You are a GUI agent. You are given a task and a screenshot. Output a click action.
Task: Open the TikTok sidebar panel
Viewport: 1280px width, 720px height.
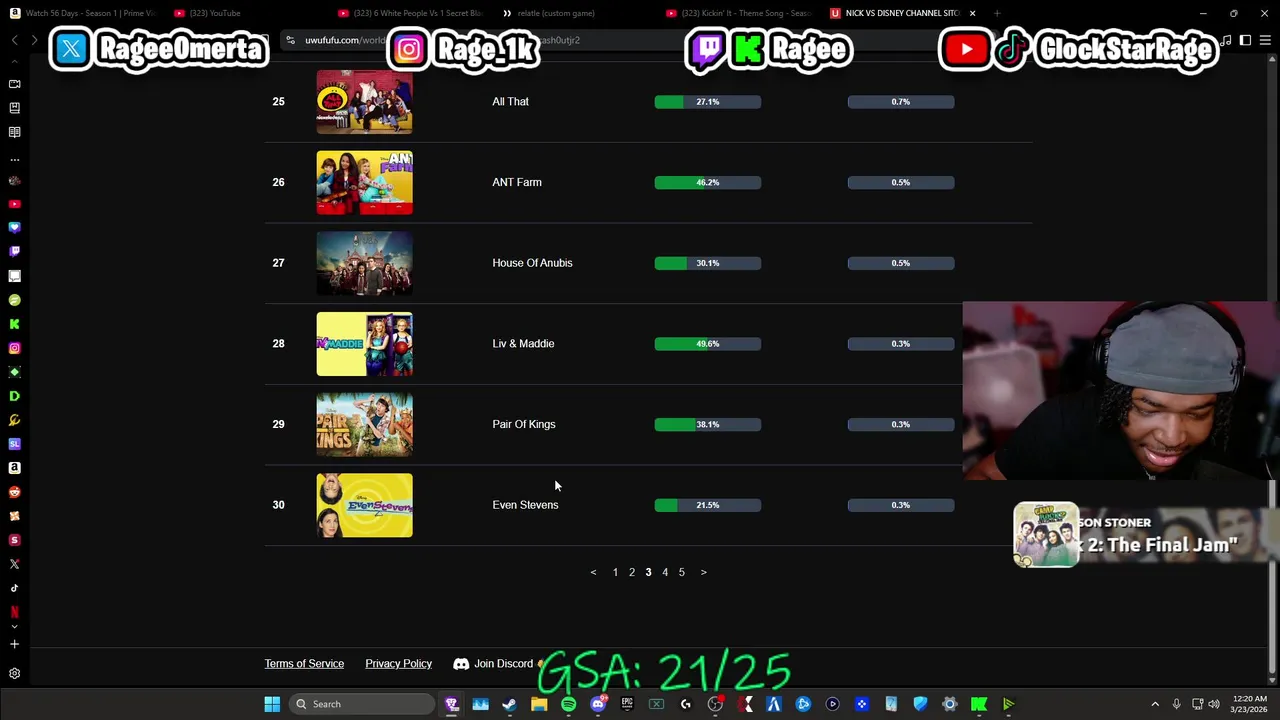pyautogui.click(x=14, y=588)
